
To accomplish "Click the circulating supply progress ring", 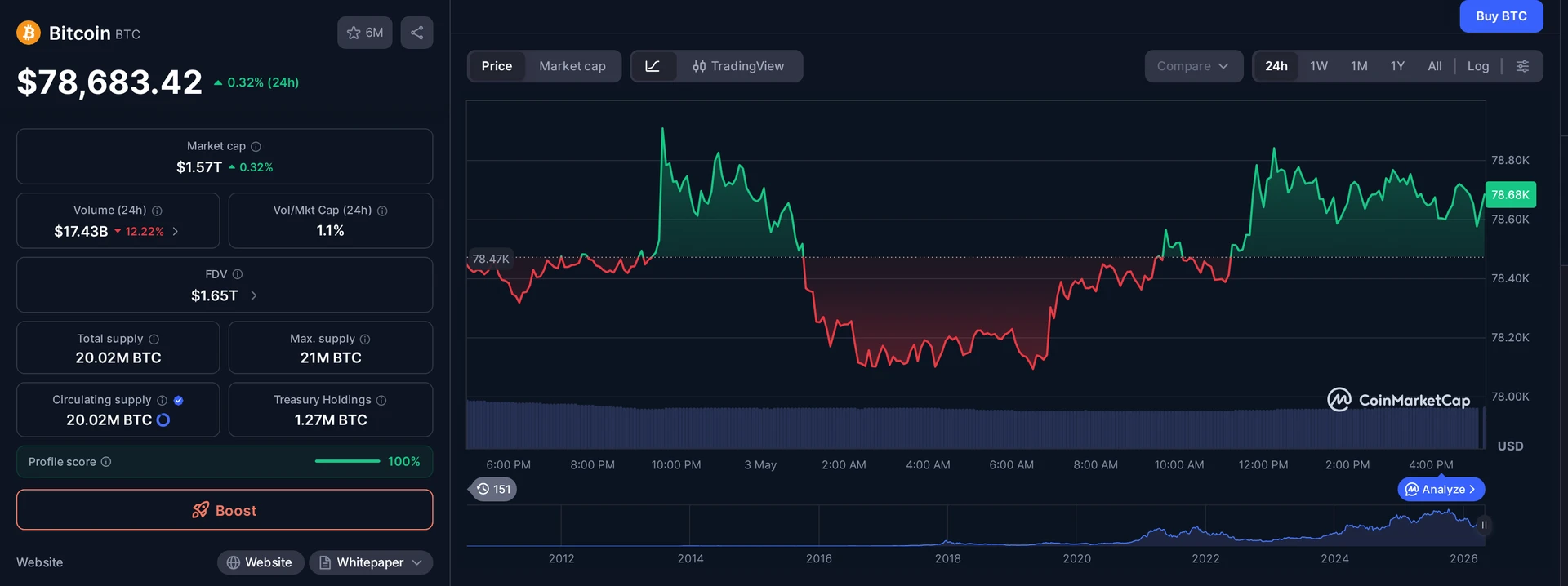I will [163, 420].
